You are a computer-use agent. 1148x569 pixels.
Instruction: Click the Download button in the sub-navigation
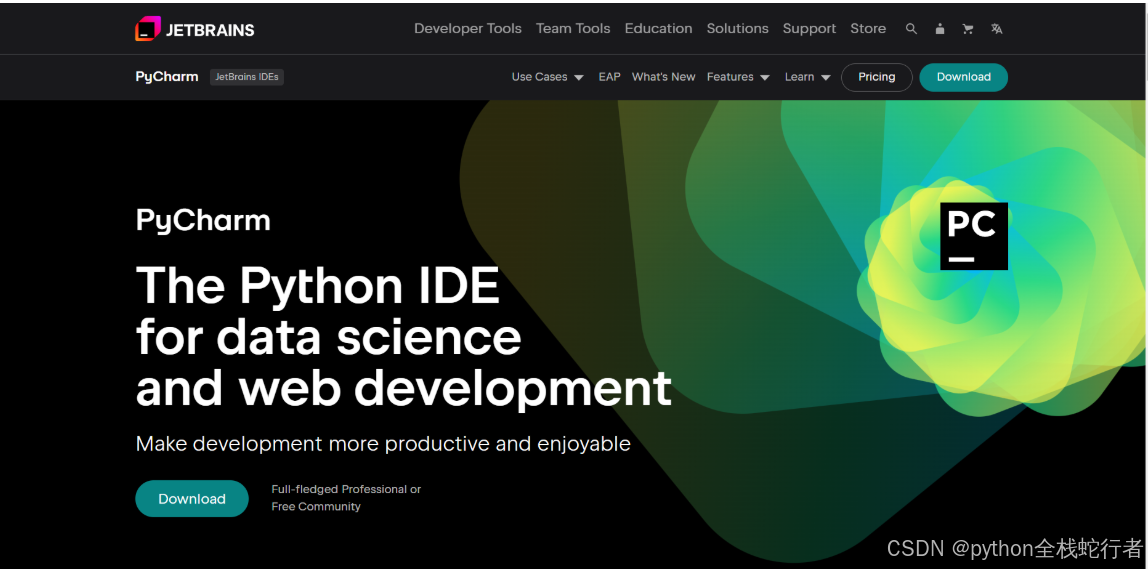pyautogui.click(x=964, y=77)
